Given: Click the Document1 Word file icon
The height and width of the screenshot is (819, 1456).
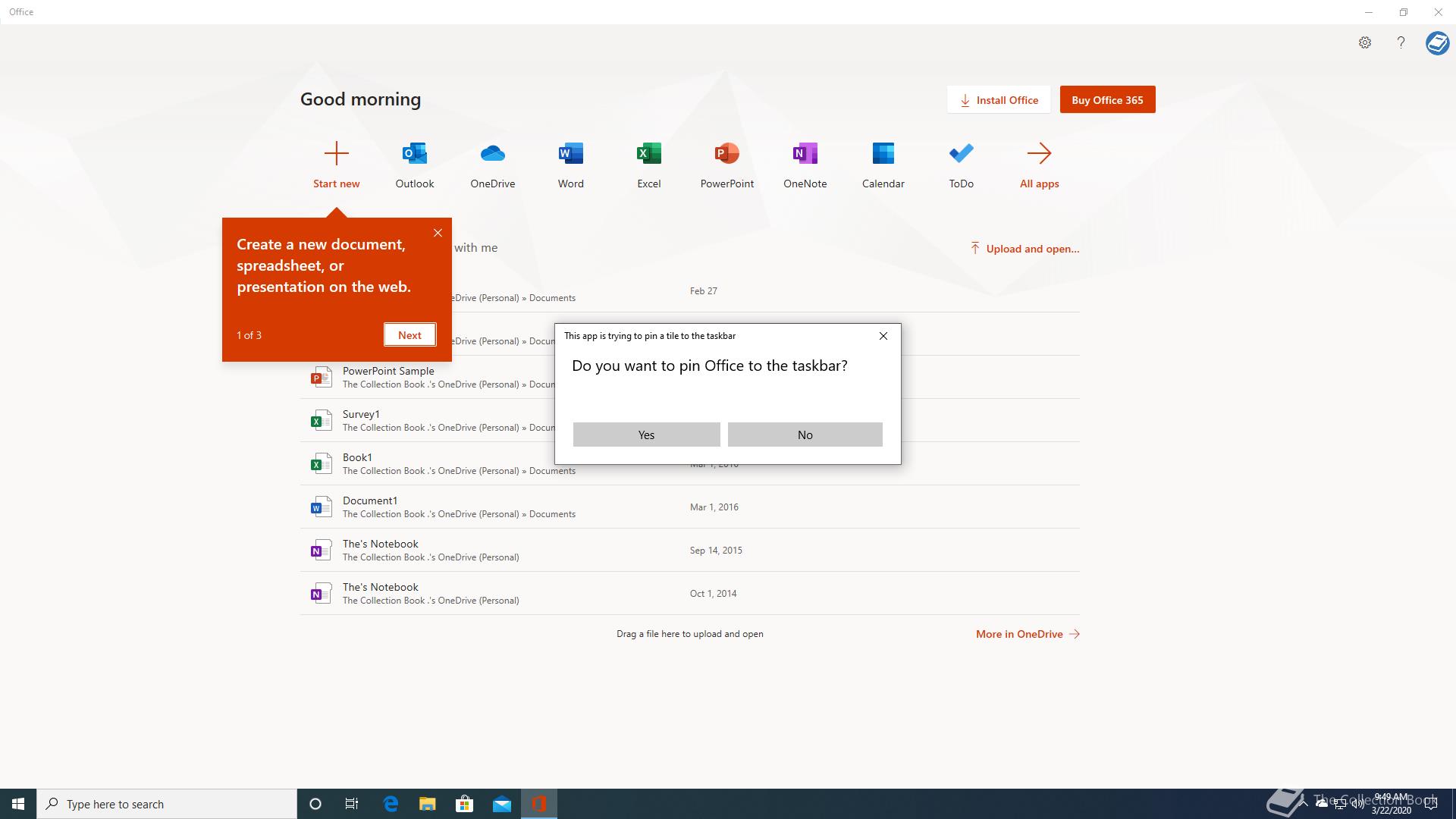Looking at the screenshot, I should click(x=321, y=507).
